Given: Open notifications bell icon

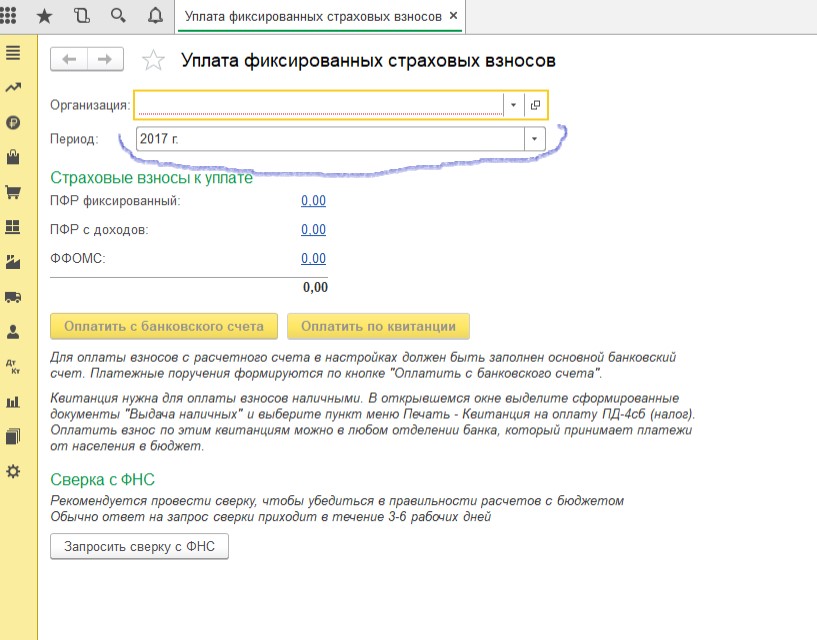Looking at the screenshot, I should (155, 16).
